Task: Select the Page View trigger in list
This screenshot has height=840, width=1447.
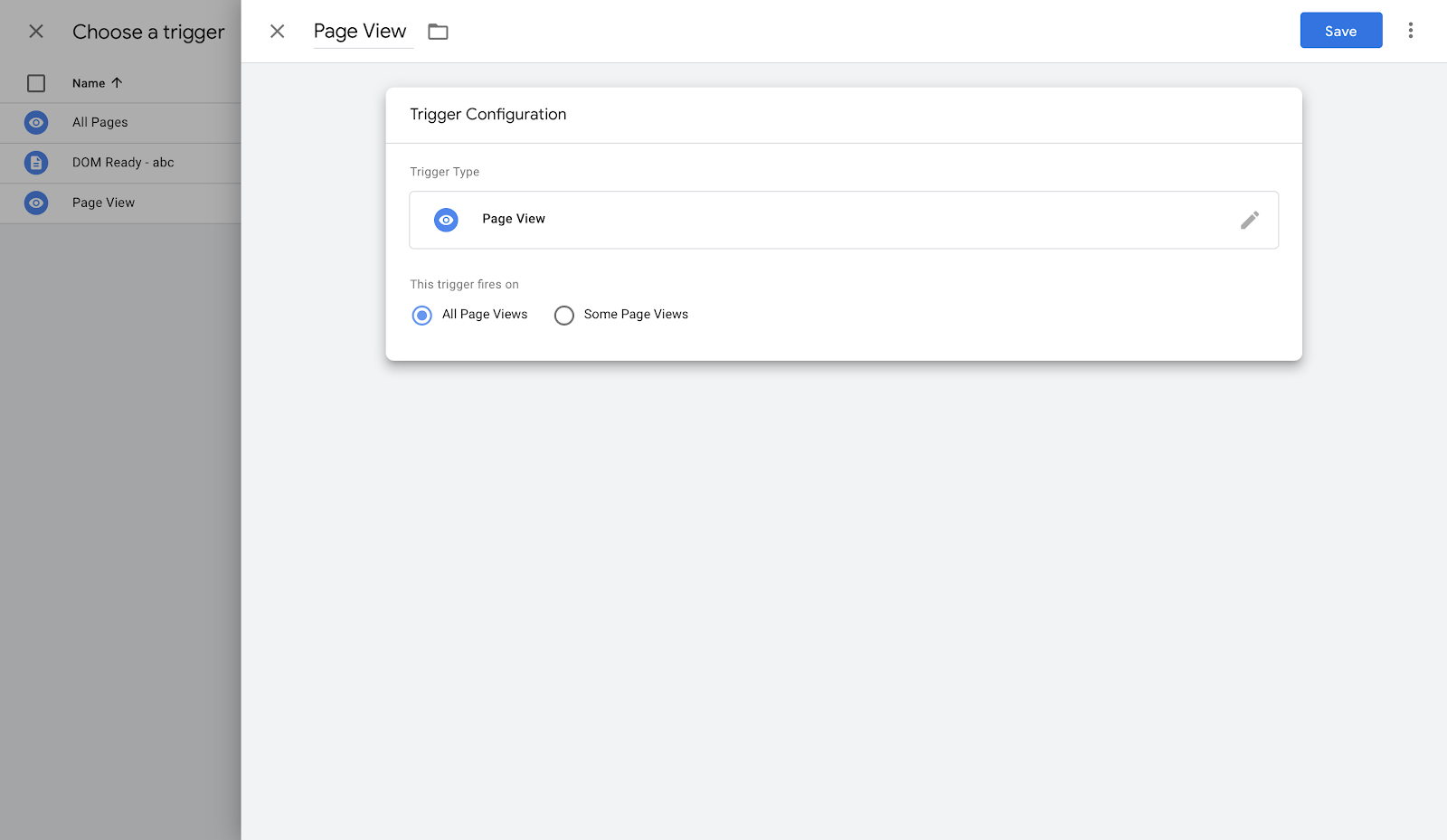Action: [103, 203]
